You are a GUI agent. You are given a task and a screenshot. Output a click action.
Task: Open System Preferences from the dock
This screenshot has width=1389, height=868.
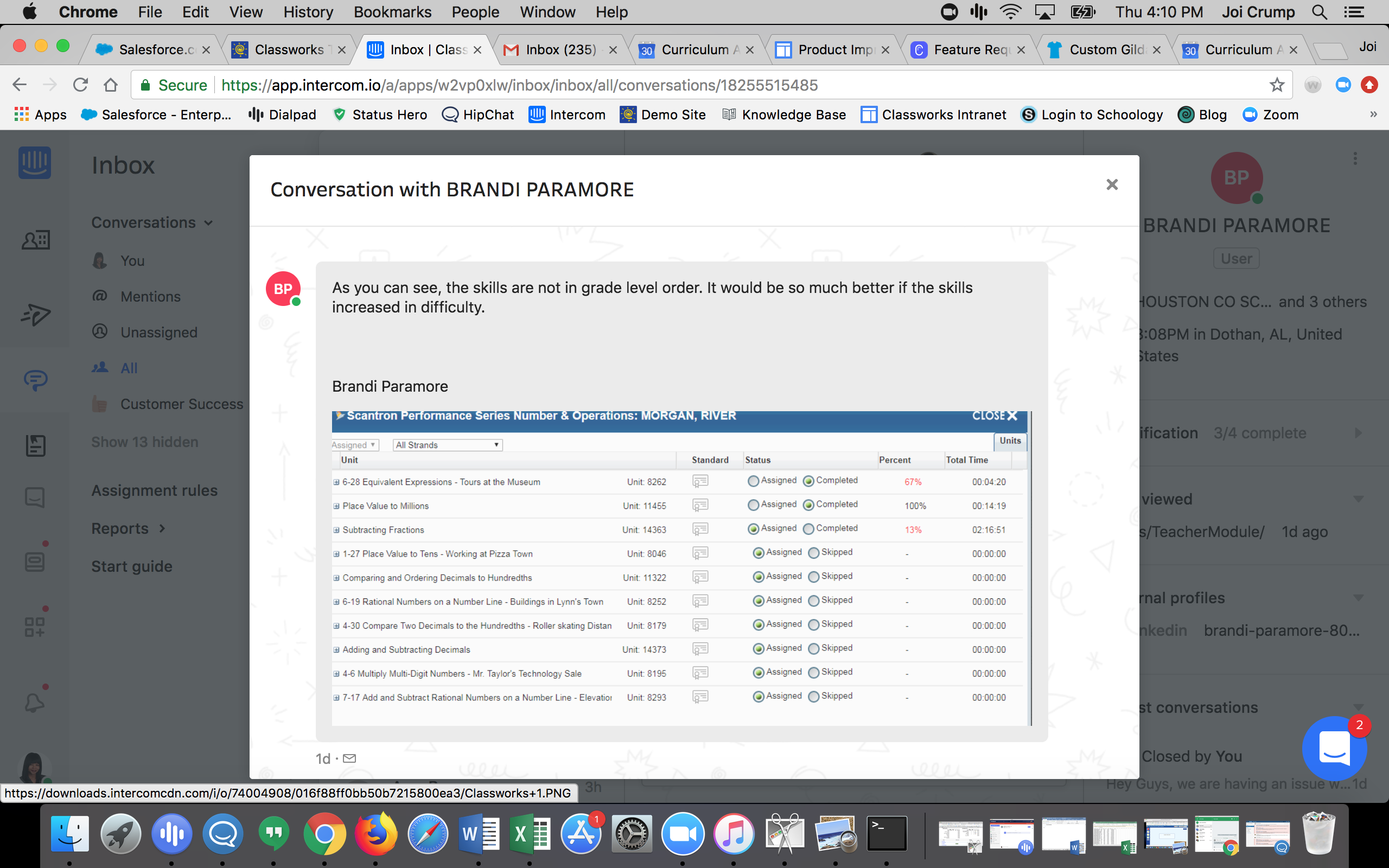(x=632, y=834)
